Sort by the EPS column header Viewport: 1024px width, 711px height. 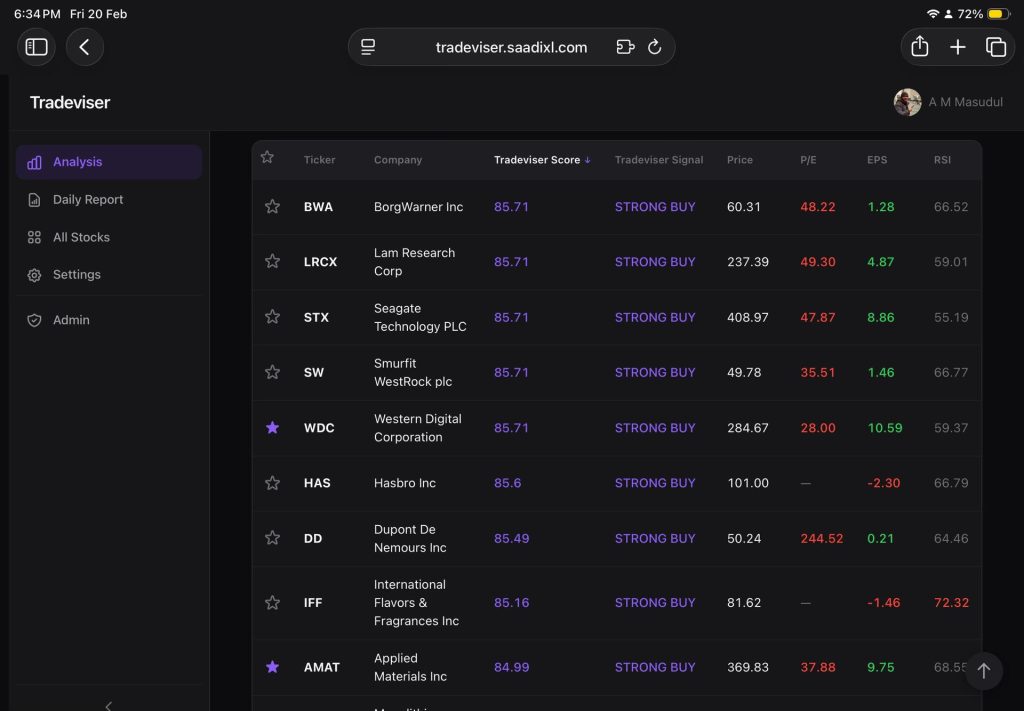pyautogui.click(x=877, y=160)
